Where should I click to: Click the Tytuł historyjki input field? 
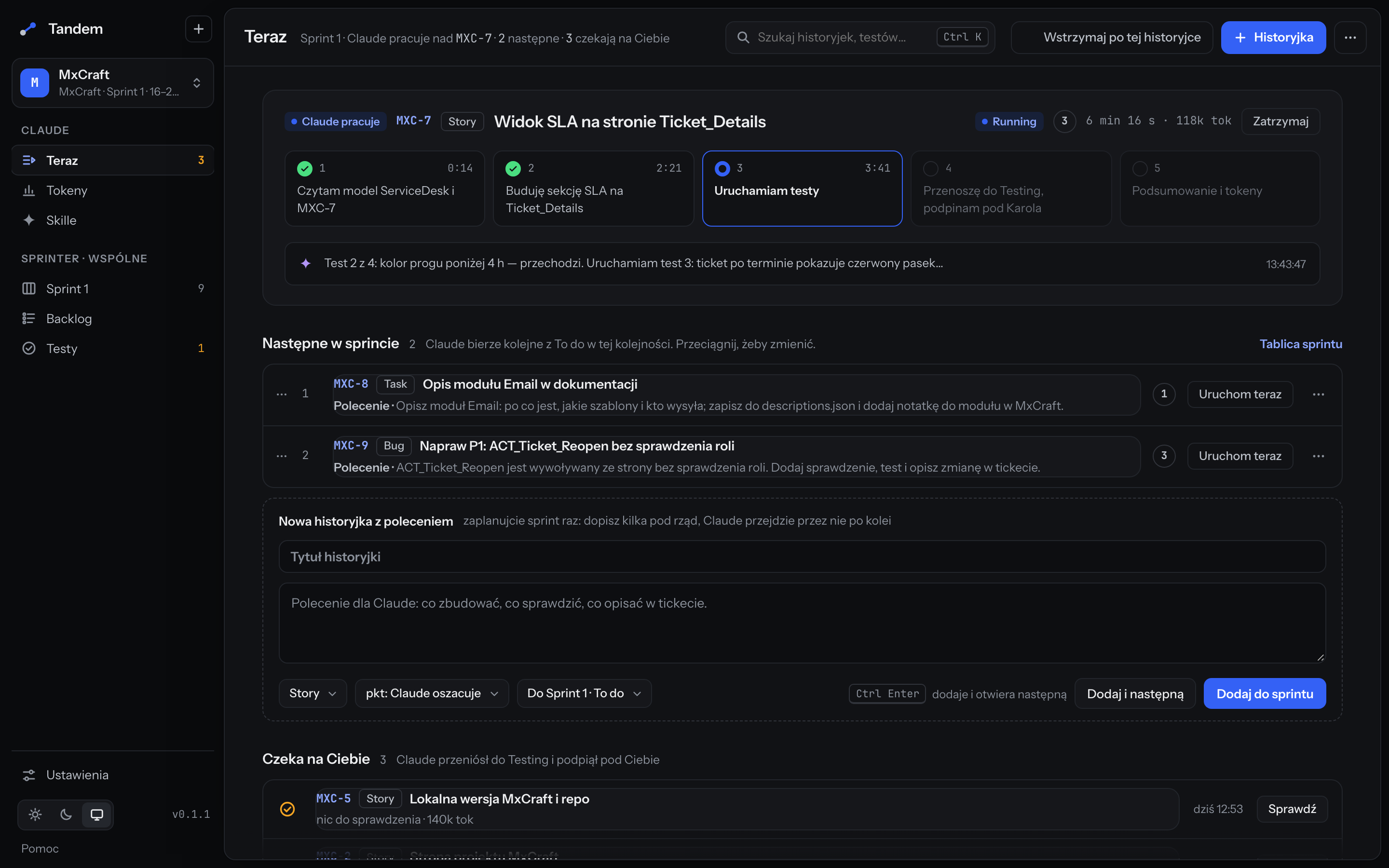point(802,556)
